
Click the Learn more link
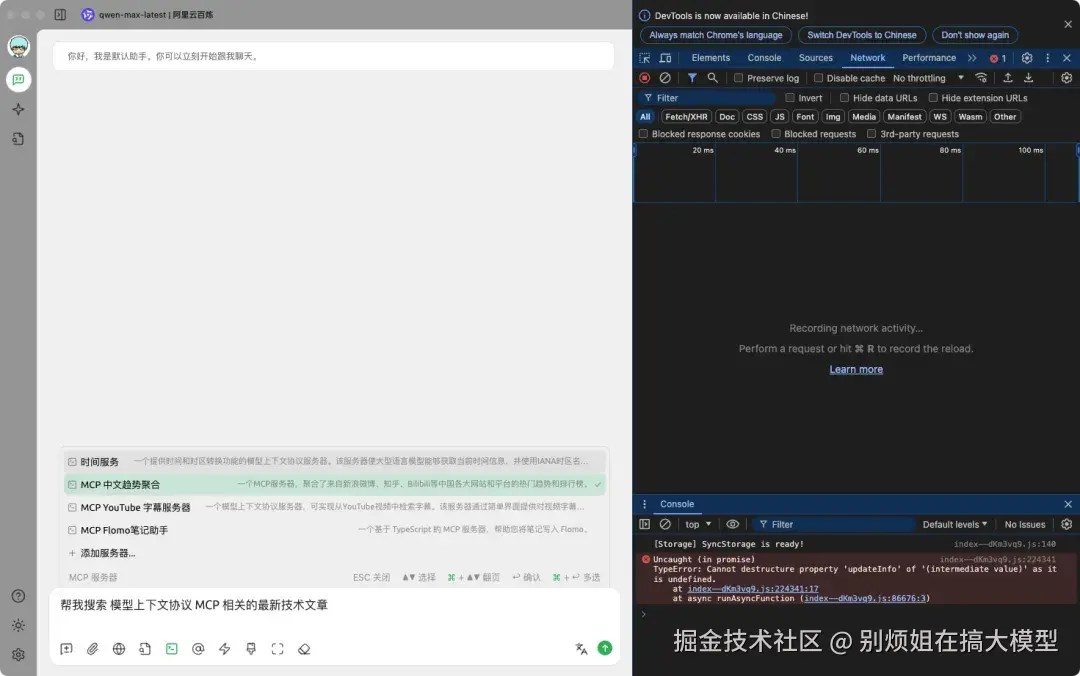(x=856, y=369)
